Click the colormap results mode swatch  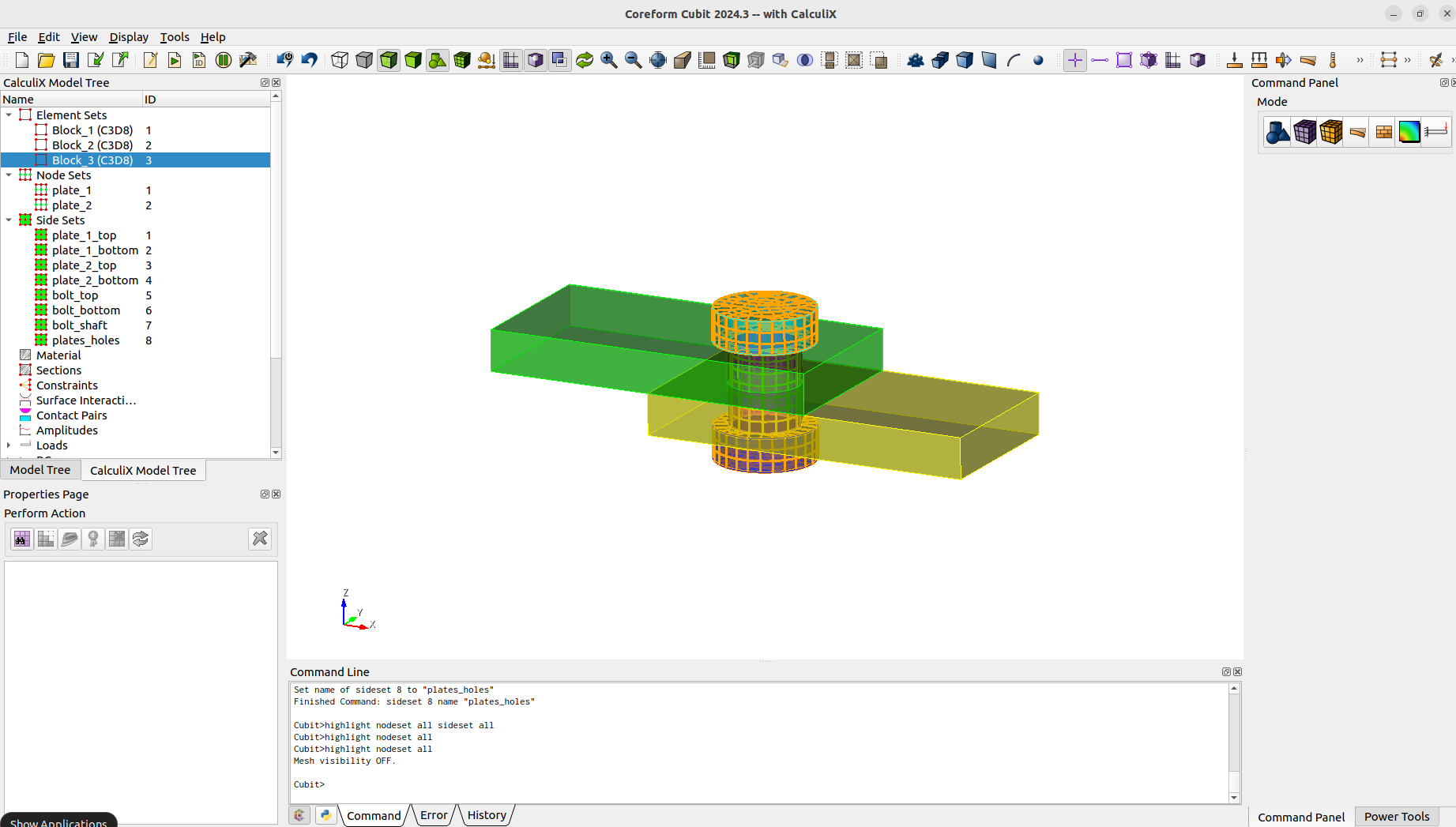(1409, 132)
